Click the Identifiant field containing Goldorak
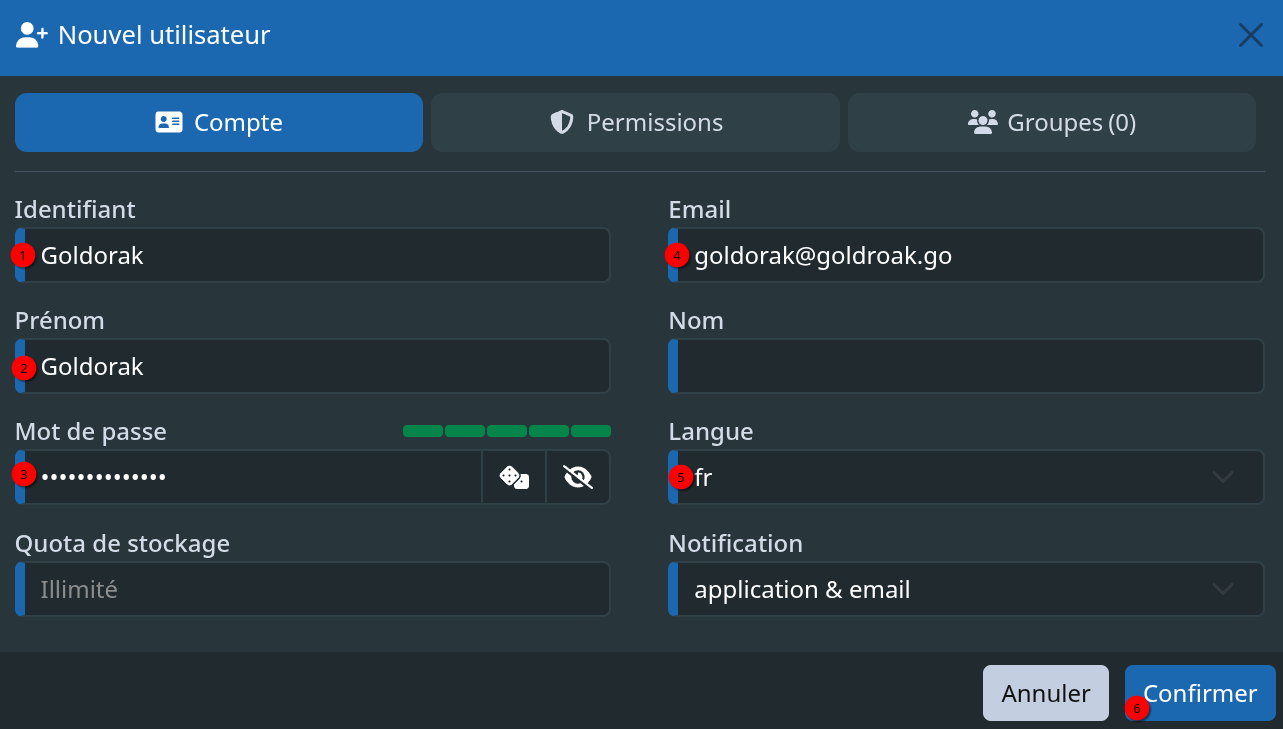The width and height of the screenshot is (1283, 729). coord(312,255)
